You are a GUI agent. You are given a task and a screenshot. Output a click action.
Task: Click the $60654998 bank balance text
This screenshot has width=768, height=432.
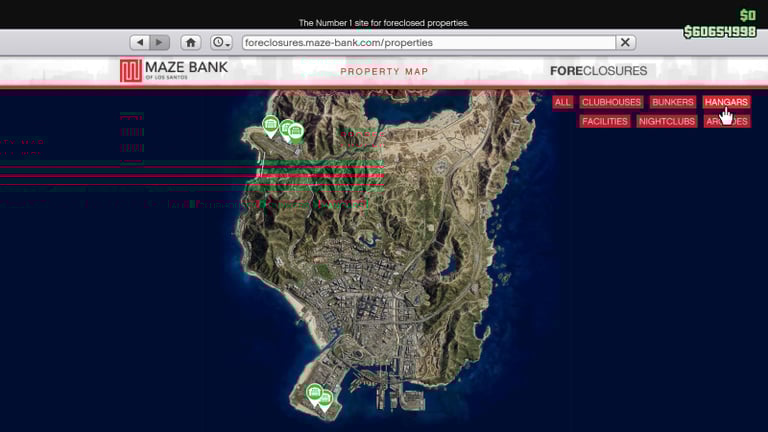click(720, 32)
